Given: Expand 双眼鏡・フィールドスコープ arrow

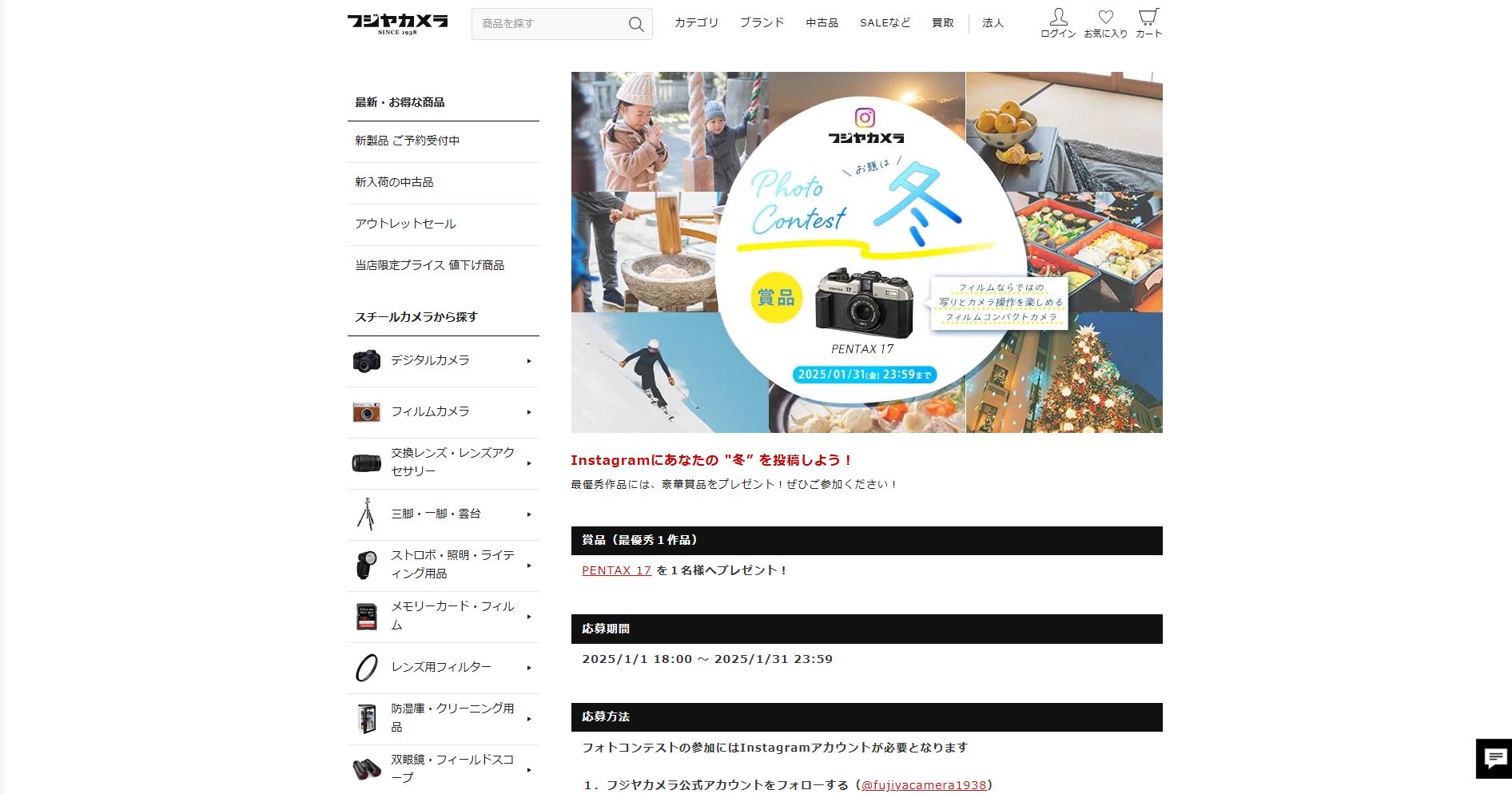Looking at the screenshot, I should (529, 770).
